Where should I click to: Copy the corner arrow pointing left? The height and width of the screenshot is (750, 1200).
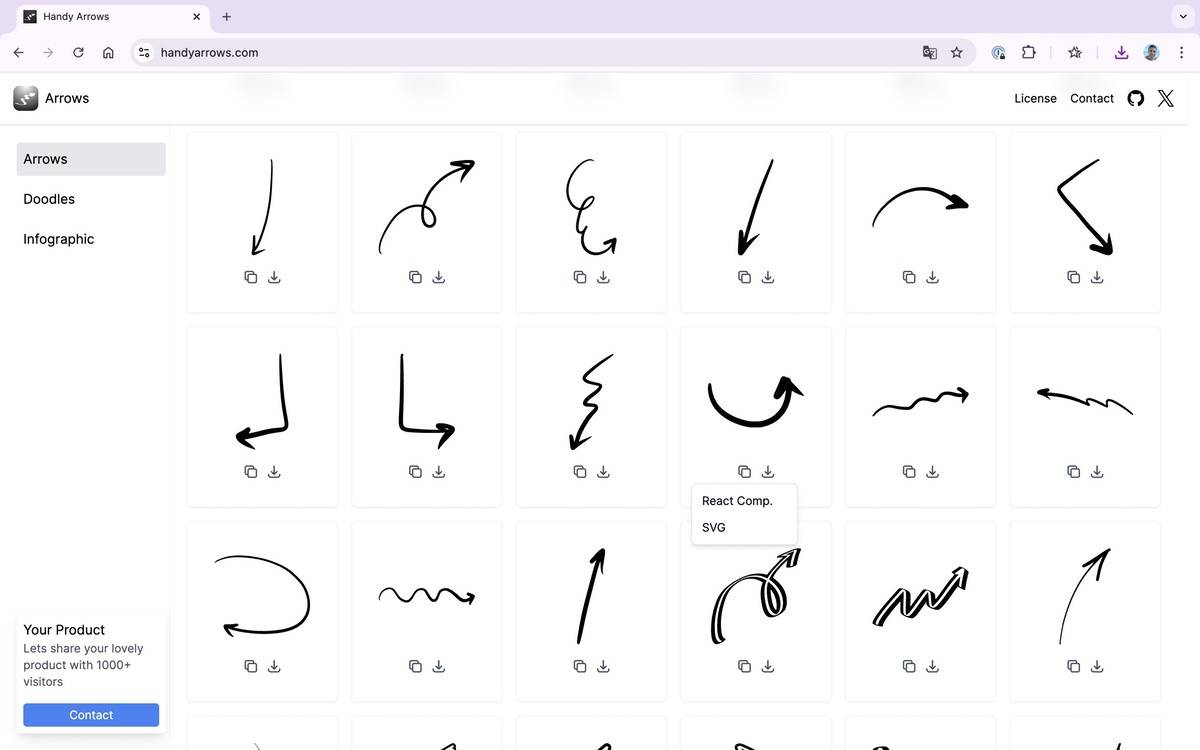coord(251,471)
